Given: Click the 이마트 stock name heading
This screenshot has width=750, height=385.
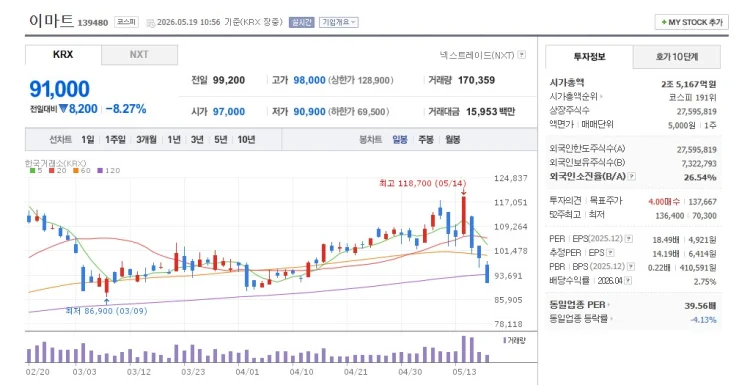Looking at the screenshot, I should (x=52, y=21).
